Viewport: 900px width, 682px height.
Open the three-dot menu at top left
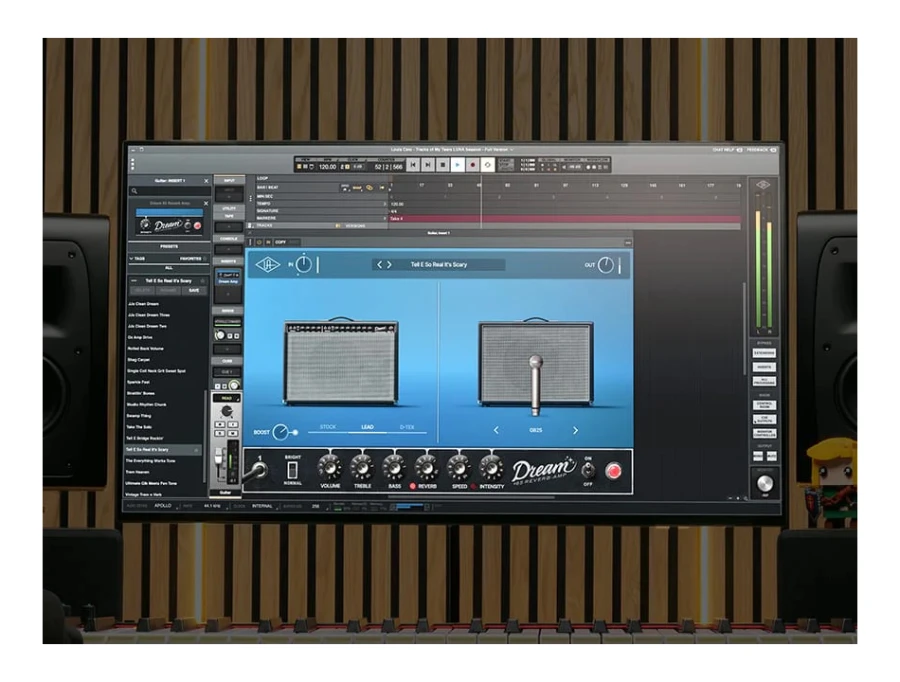pyautogui.click(x=133, y=165)
